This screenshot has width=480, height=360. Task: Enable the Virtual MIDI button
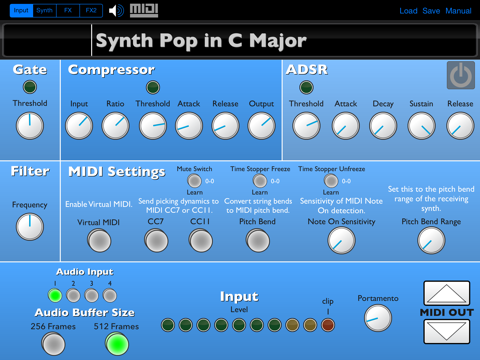[x=99, y=240]
